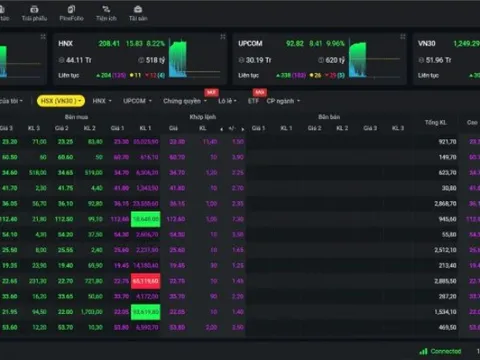Image resolution: width=480 pixels, height=360 pixels.
Task: Click the Connected status text
Action: point(446,351)
